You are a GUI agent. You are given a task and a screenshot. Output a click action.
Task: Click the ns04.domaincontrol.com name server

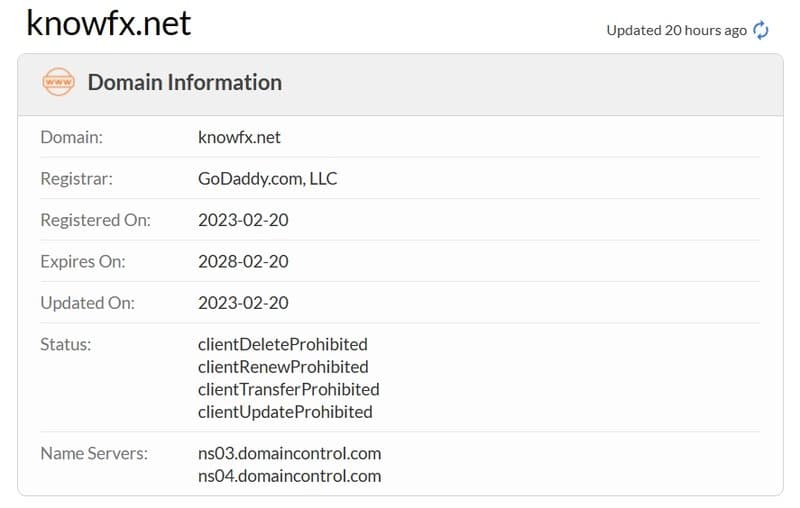(x=289, y=476)
